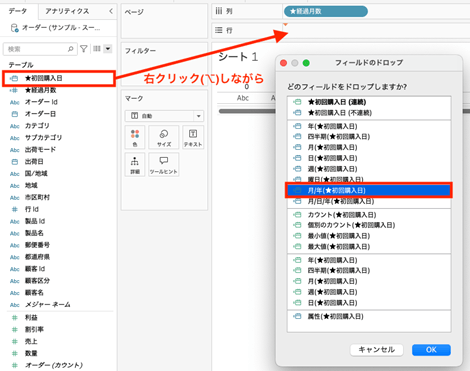
Task: Select the highlighted 月/年(★初回購入日) option
Action: 368,190
